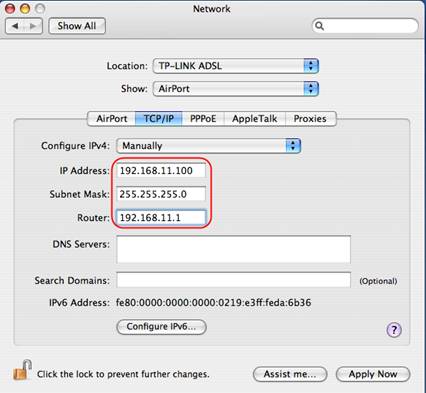426x393 pixels.
Task: Open the Location dropdown showing TP-LINK ADSL
Action: (x=236, y=66)
